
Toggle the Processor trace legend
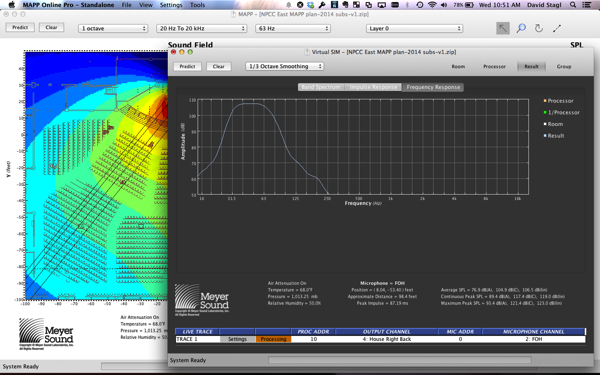pos(558,101)
